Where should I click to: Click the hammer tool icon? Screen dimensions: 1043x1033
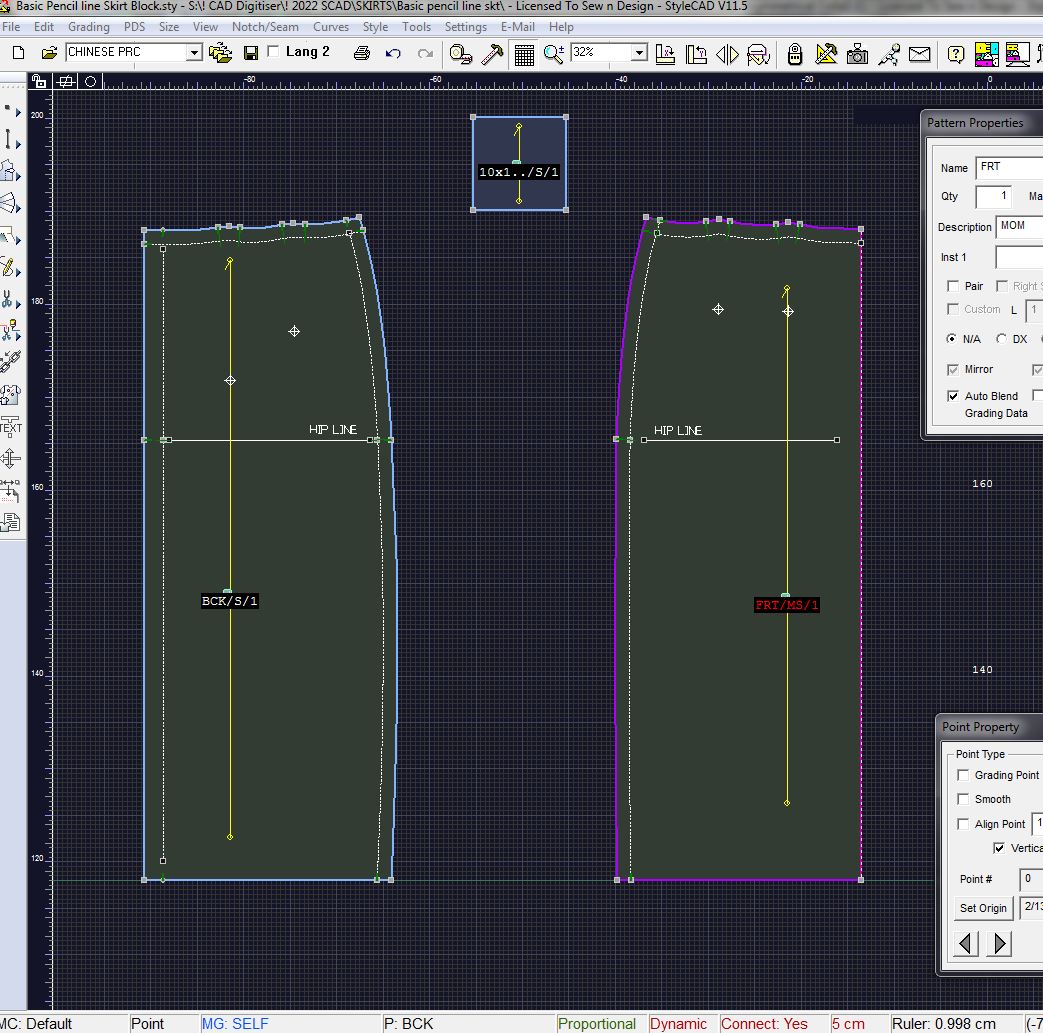[492, 53]
